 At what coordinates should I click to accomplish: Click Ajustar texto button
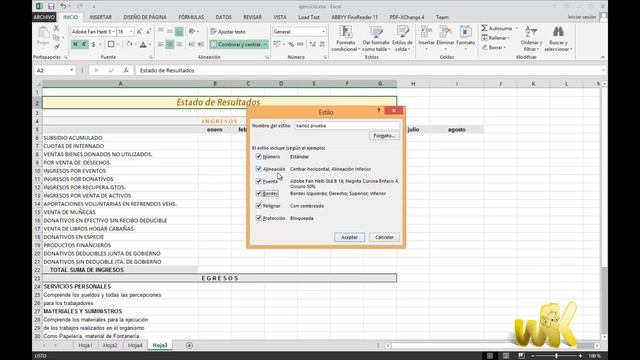tap(229, 31)
